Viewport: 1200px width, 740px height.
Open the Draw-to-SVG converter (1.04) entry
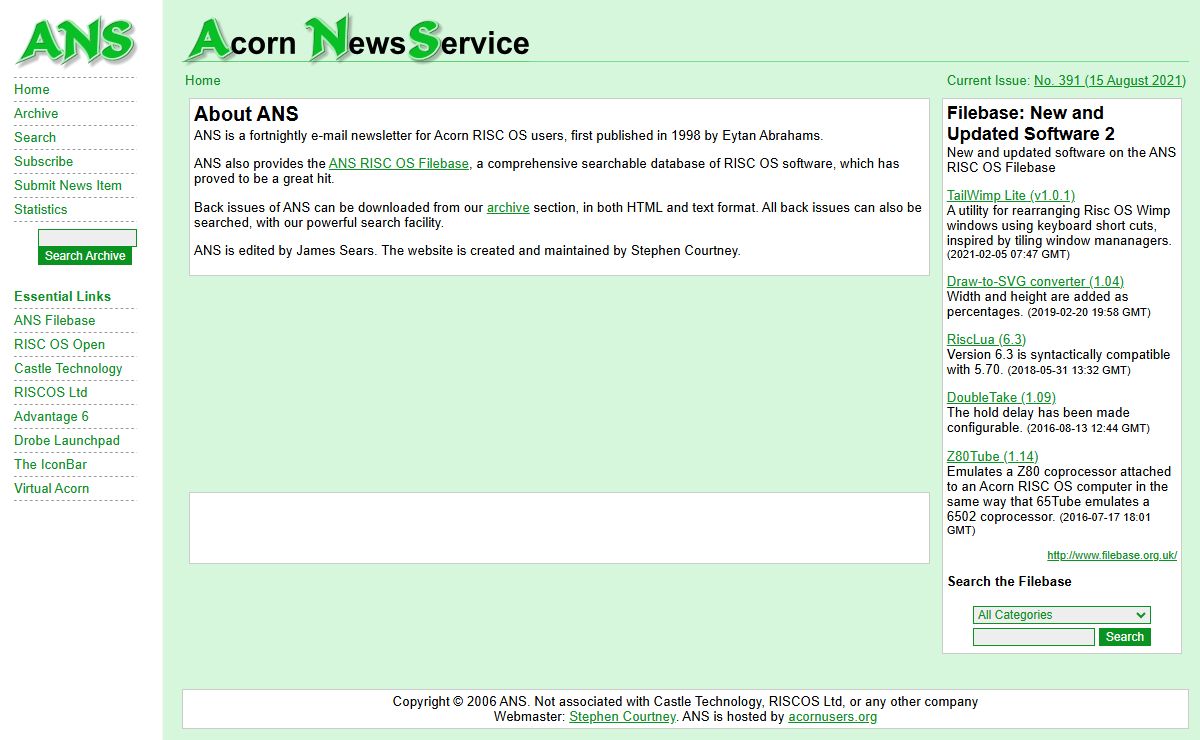[x=1035, y=281]
